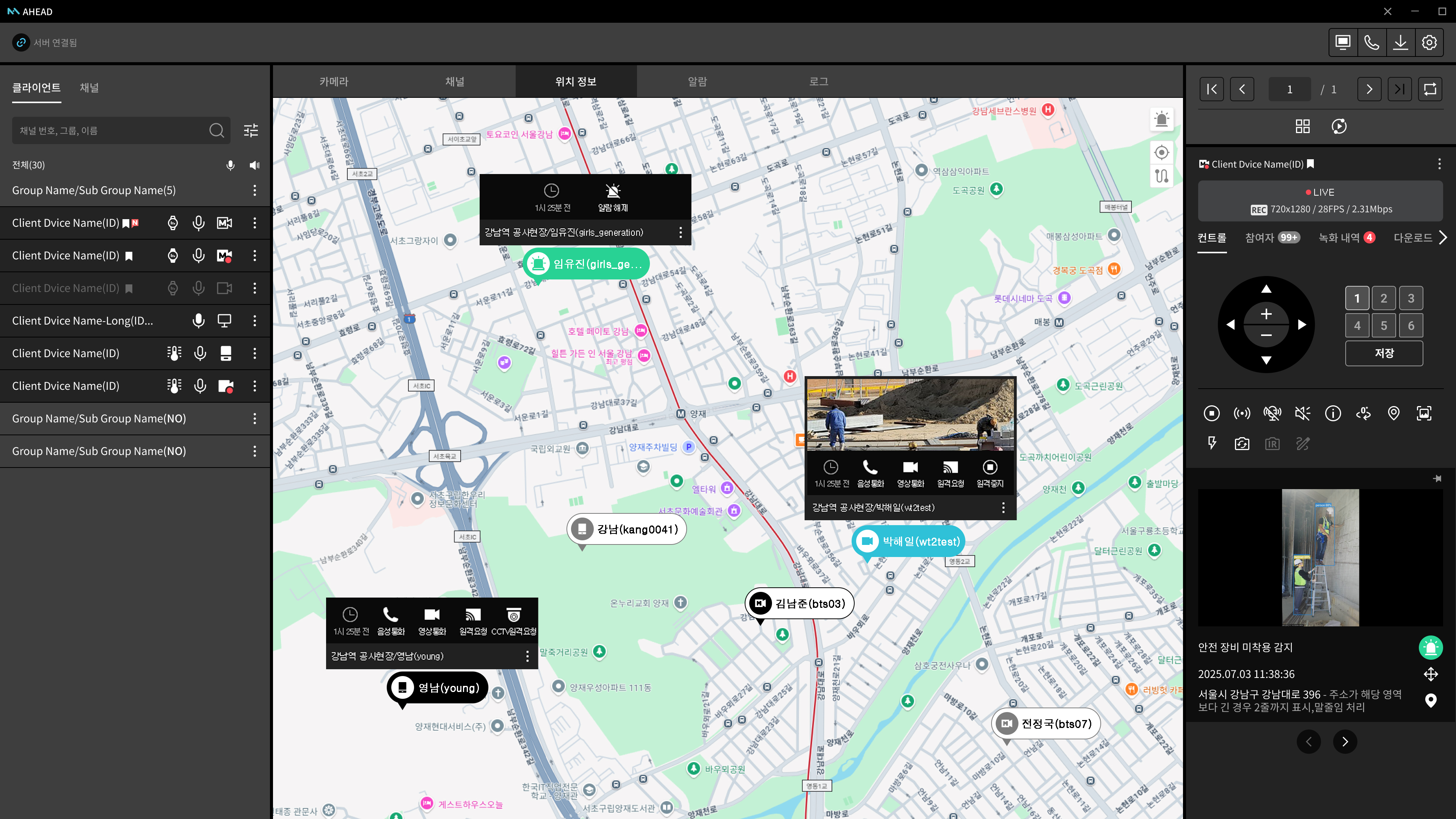
Task: Click the GPS locate icon on the map
Action: tap(1161, 152)
